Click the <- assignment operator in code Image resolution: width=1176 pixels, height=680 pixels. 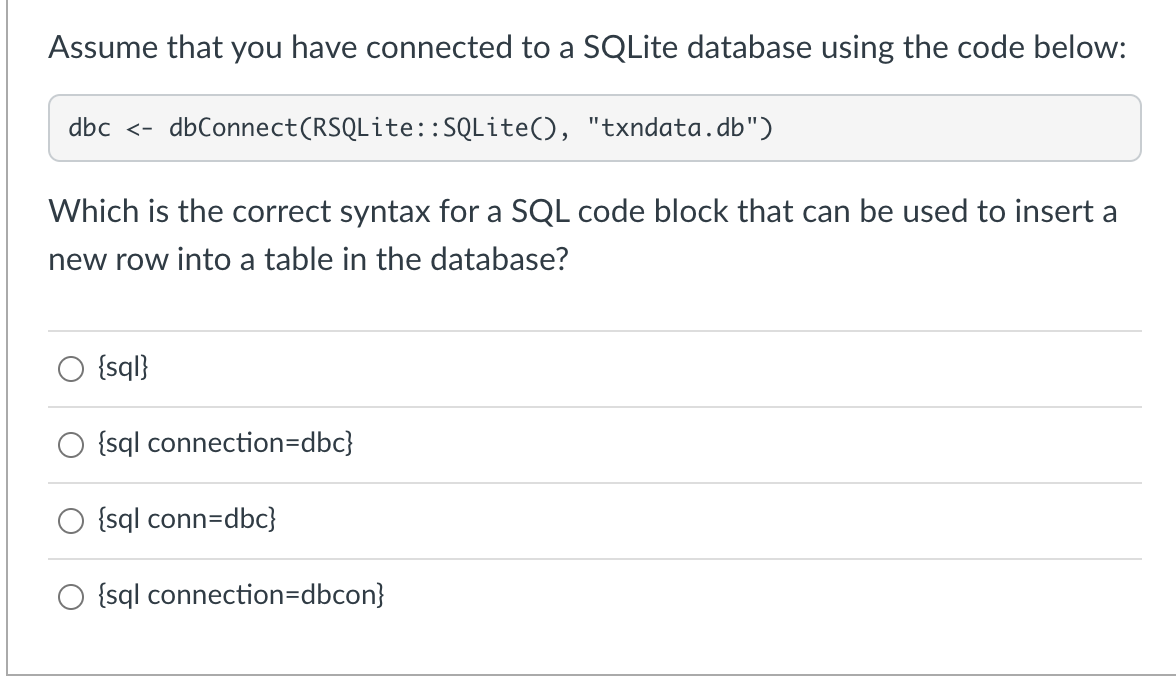(x=140, y=129)
